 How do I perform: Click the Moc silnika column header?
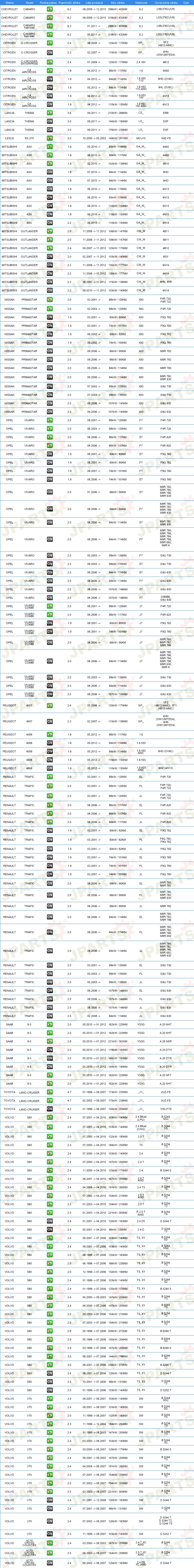(x=118, y=2)
